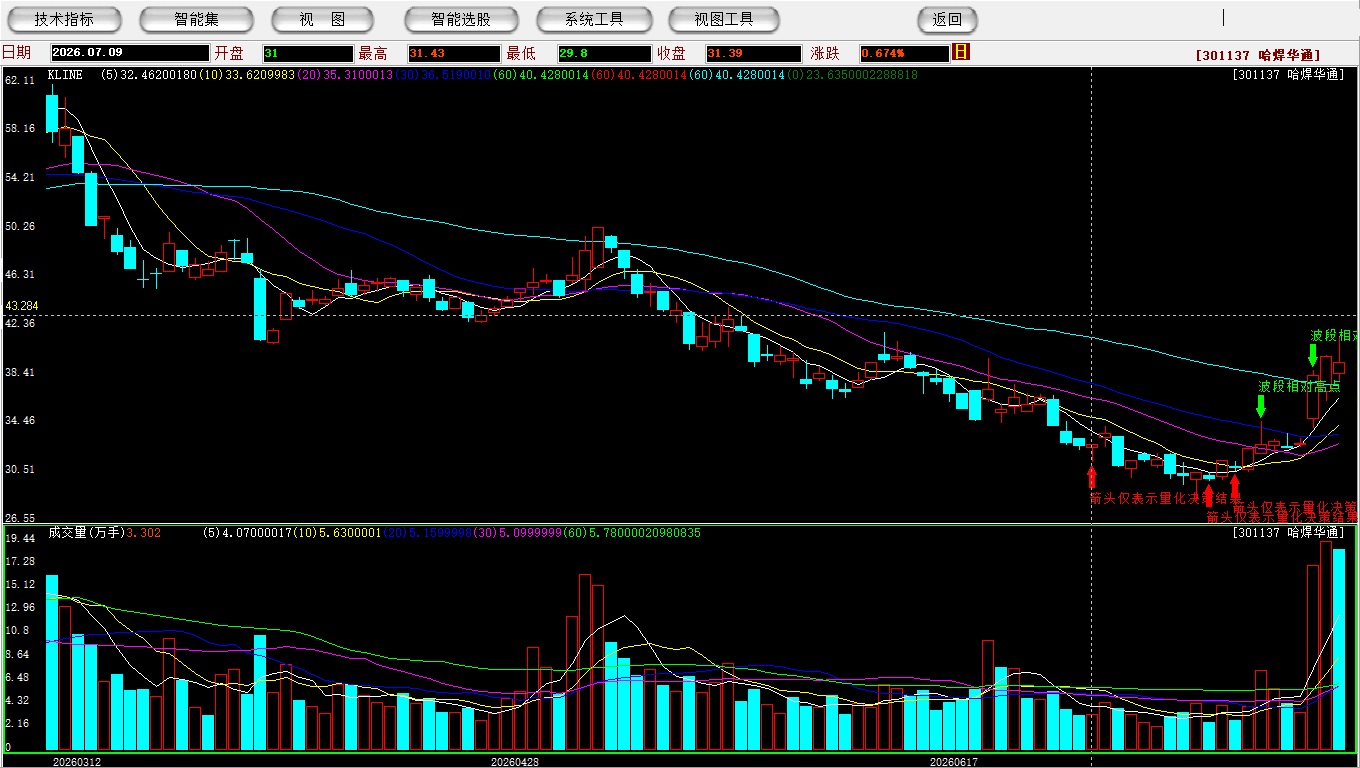Click the 涨跌 field label
Screen dimensions: 1360x768
(x=825, y=53)
